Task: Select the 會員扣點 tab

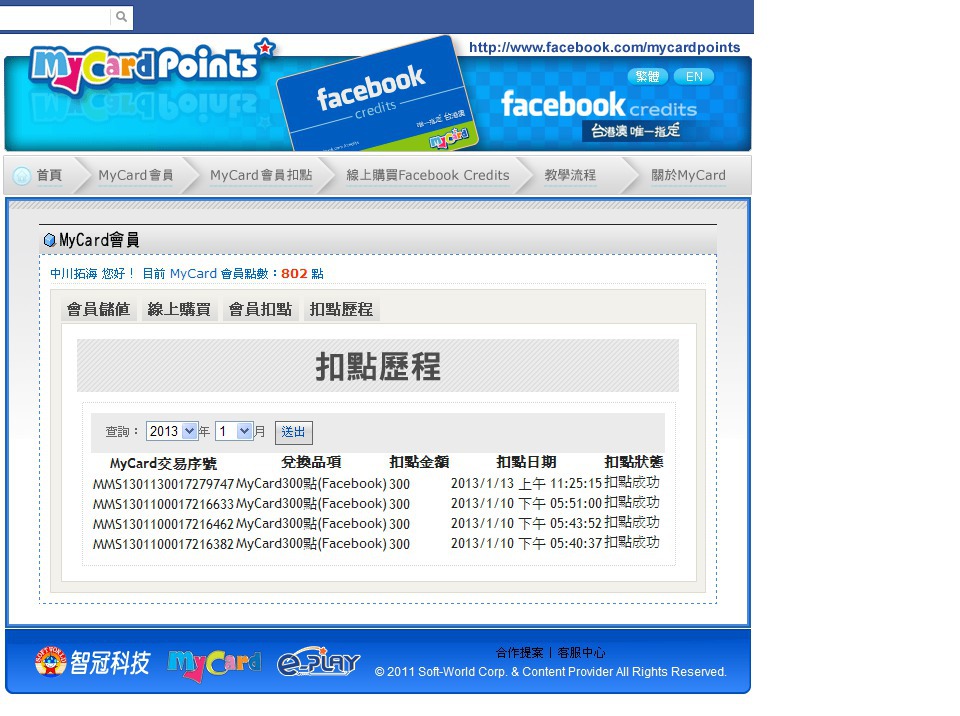Action: coord(260,309)
